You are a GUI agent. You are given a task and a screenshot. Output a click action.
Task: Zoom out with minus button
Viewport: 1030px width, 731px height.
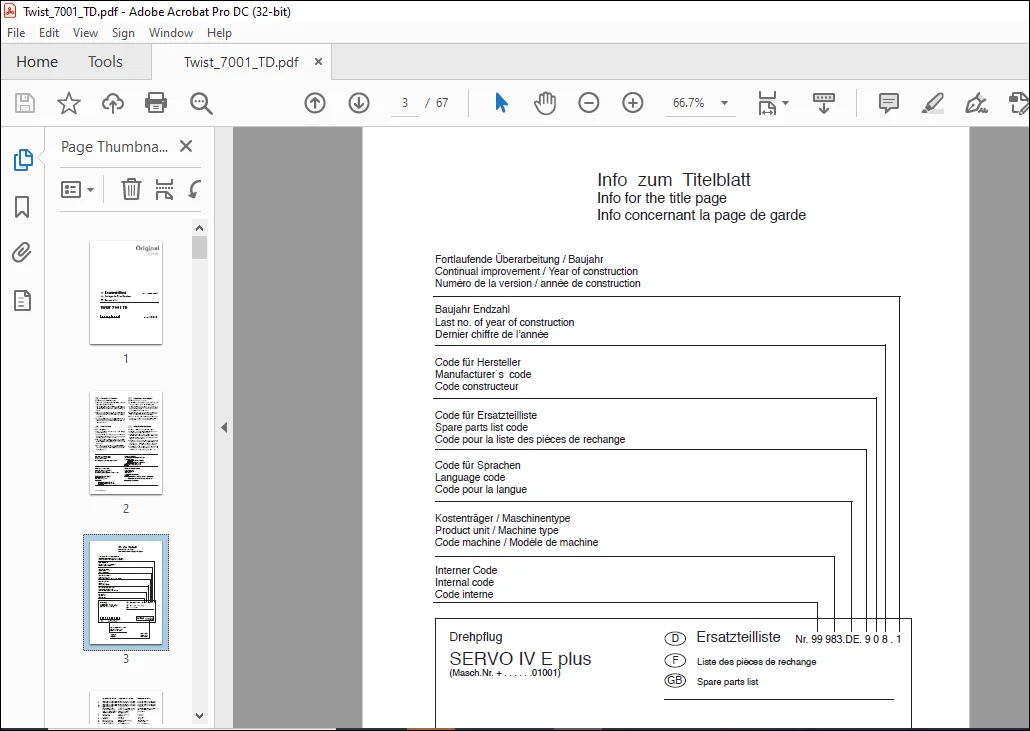coord(589,103)
